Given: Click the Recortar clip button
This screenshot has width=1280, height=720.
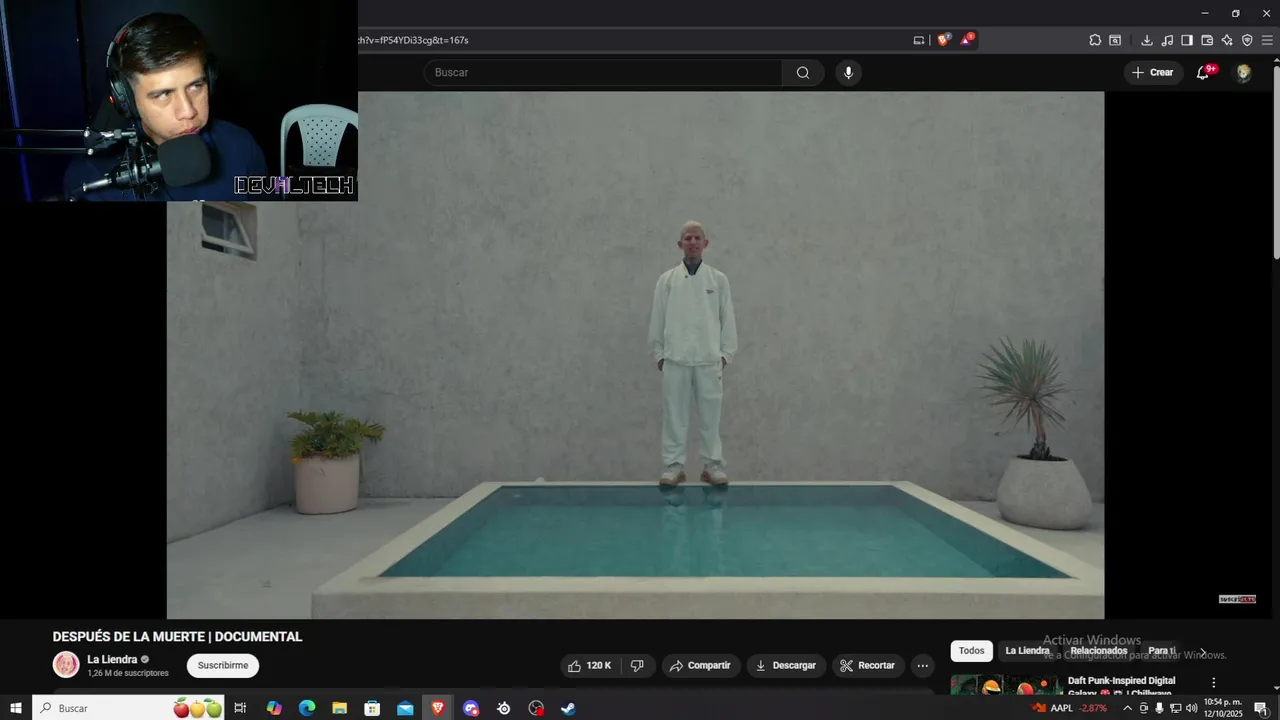Looking at the screenshot, I should click(868, 665).
